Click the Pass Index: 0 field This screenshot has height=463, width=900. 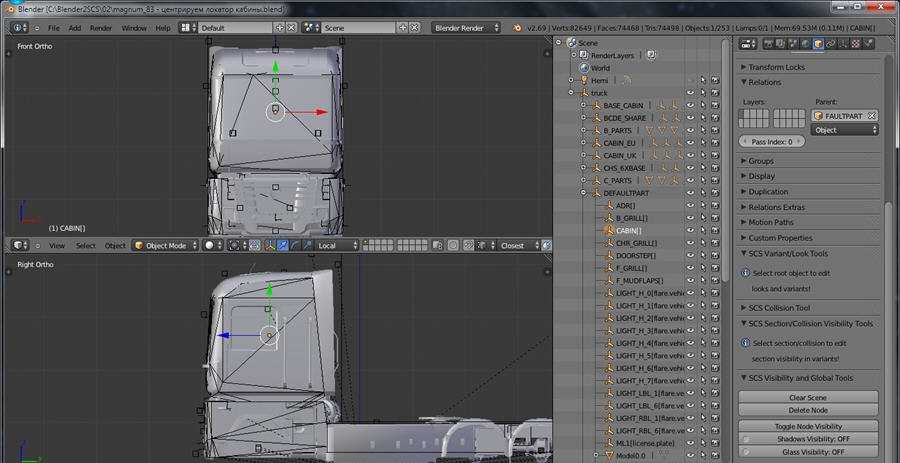(772, 142)
